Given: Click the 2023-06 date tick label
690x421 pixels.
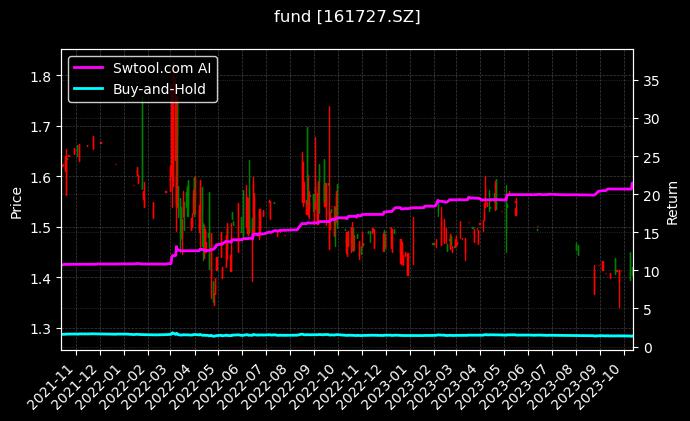Looking at the screenshot, I should coord(508,384).
